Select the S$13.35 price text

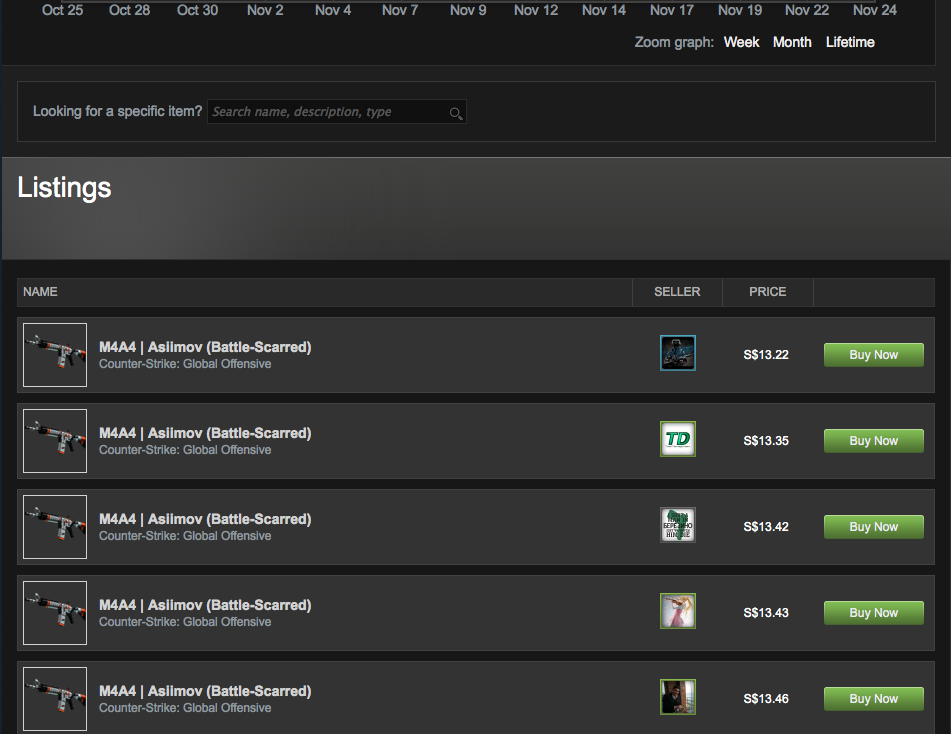[x=766, y=441]
